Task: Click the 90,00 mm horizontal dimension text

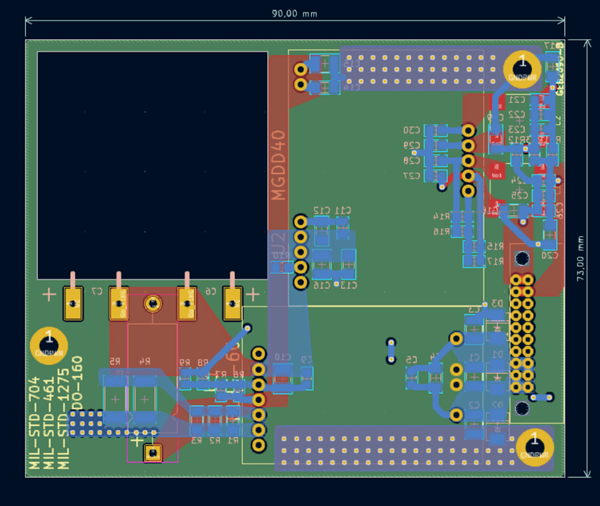Action: 295,14
